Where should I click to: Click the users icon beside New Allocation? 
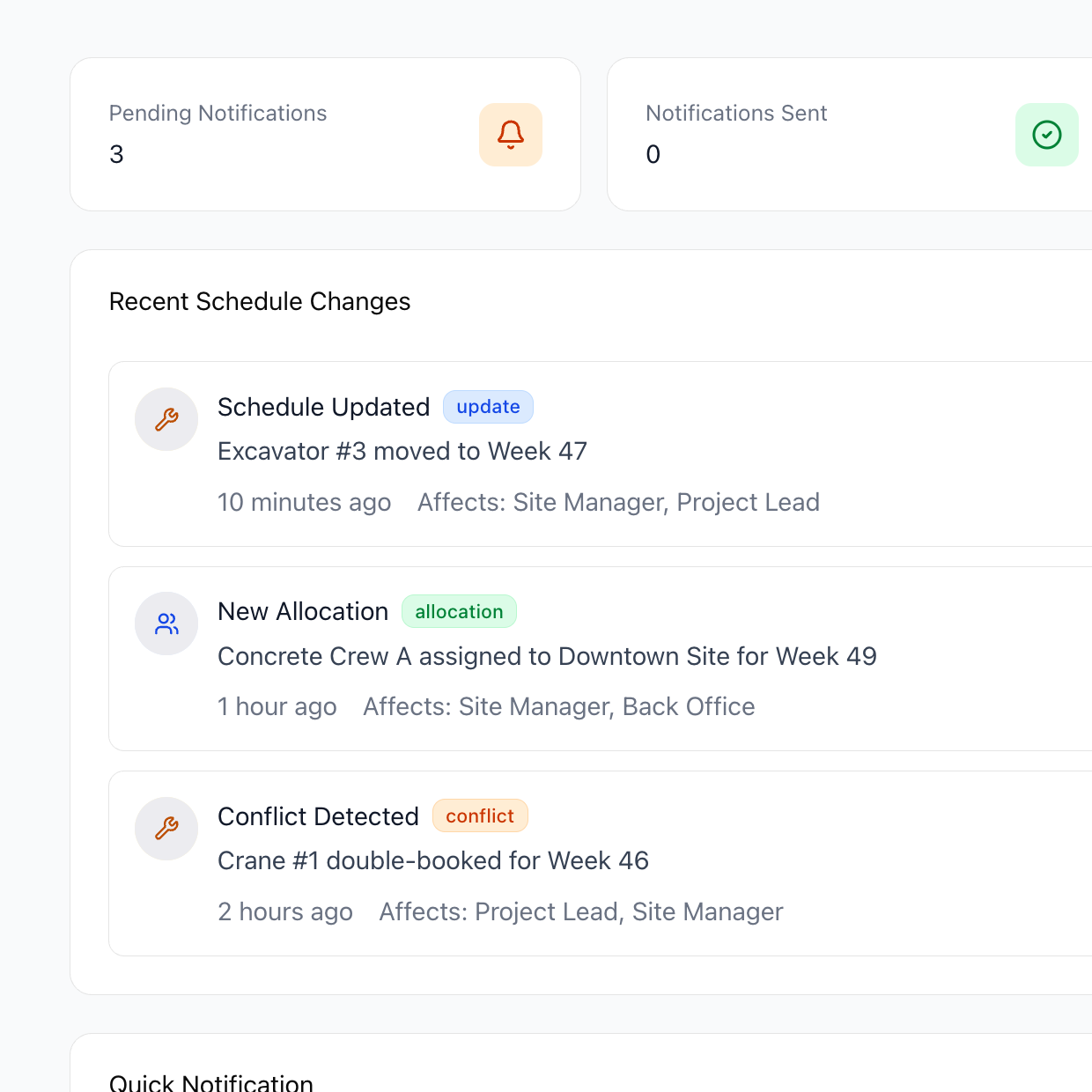click(166, 623)
